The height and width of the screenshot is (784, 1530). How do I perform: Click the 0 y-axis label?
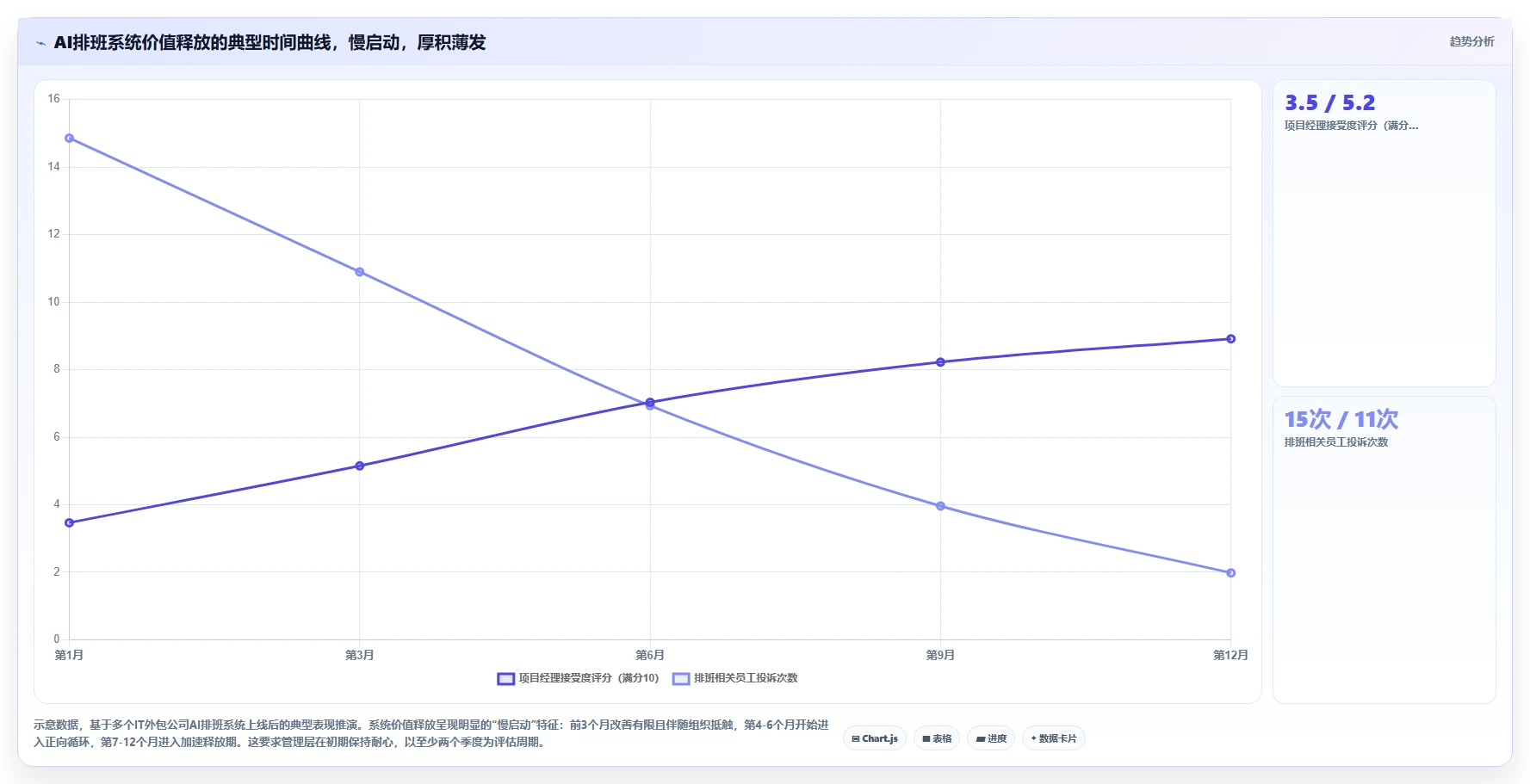(57, 639)
